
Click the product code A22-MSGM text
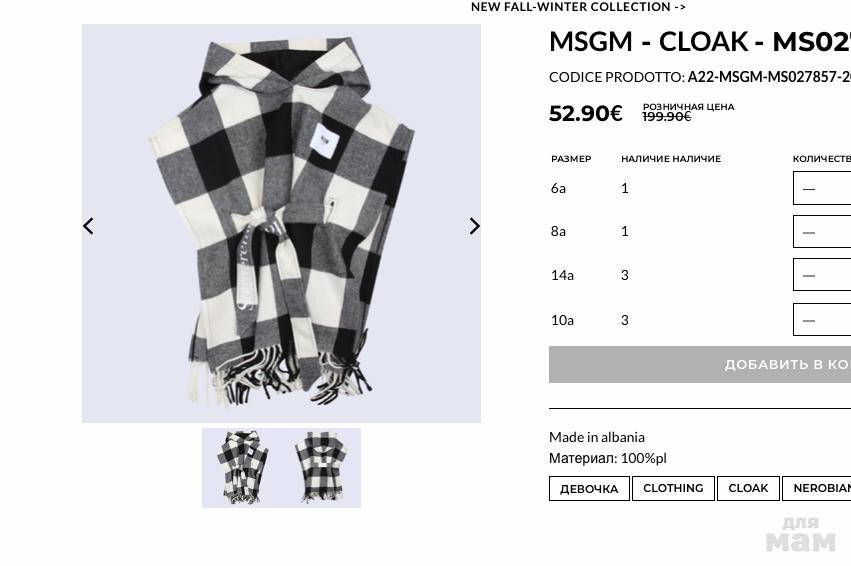[x=769, y=77]
